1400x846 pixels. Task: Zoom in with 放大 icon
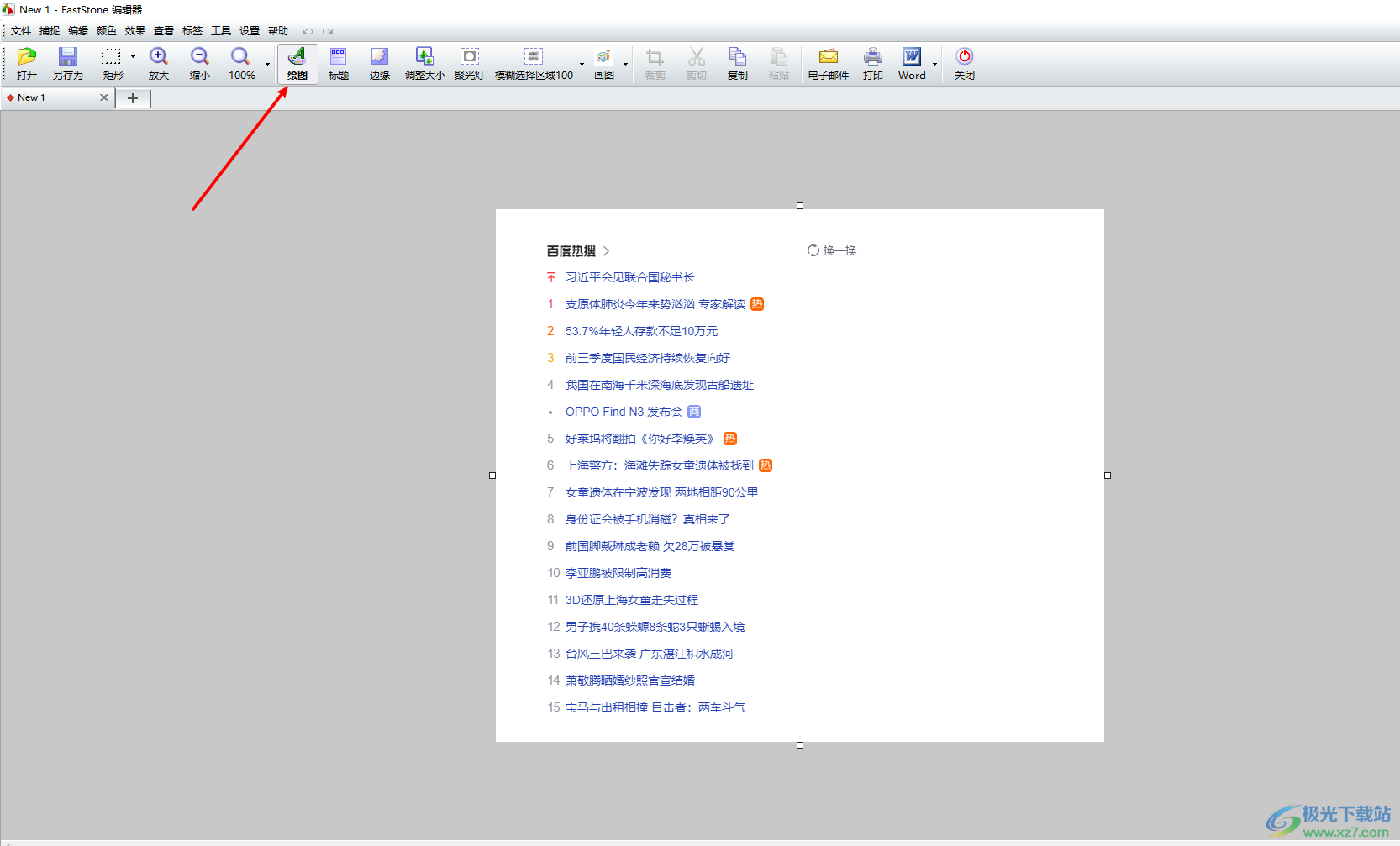point(159,64)
